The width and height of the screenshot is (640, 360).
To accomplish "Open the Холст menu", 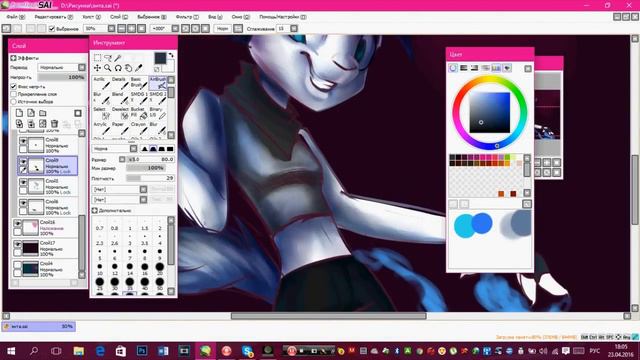I will tap(91, 17).
